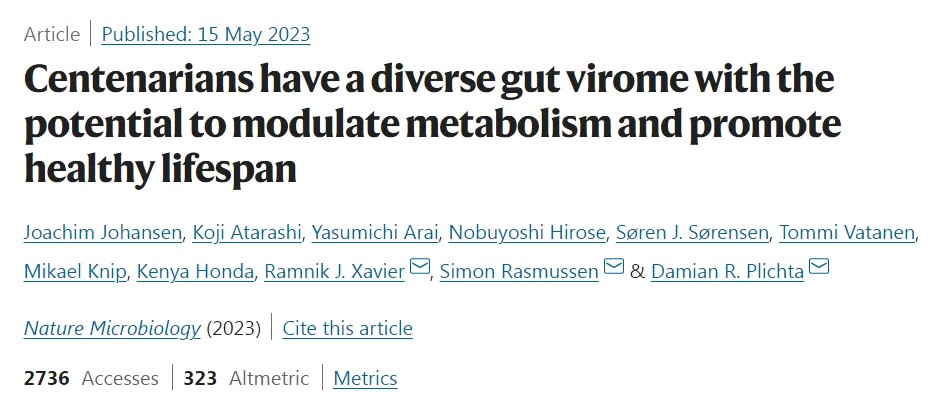Open the Published: 15 May 2023 link
The height and width of the screenshot is (405, 948).
pos(206,34)
